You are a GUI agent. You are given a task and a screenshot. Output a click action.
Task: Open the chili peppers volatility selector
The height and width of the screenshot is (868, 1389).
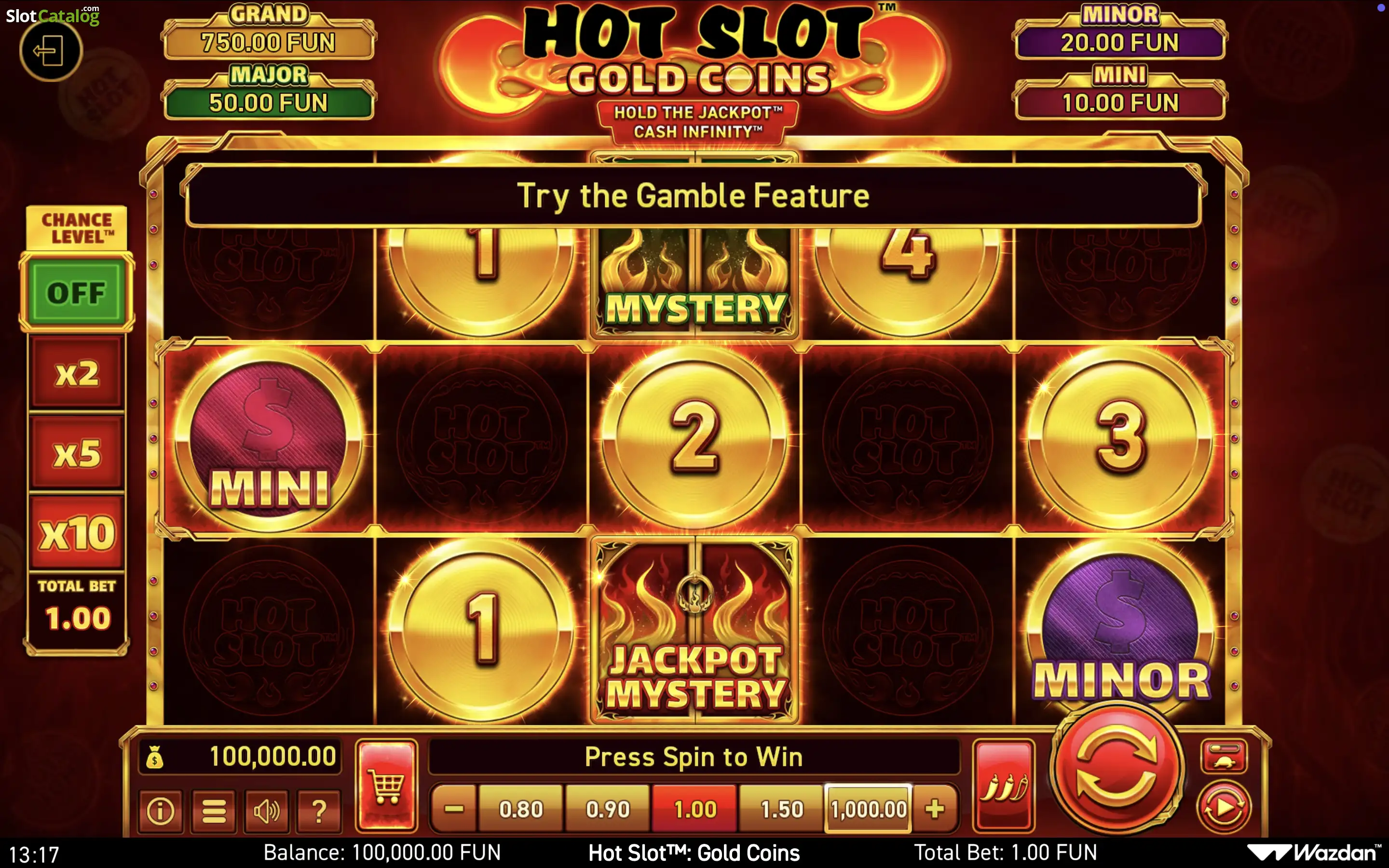pyautogui.click(x=1003, y=786)
